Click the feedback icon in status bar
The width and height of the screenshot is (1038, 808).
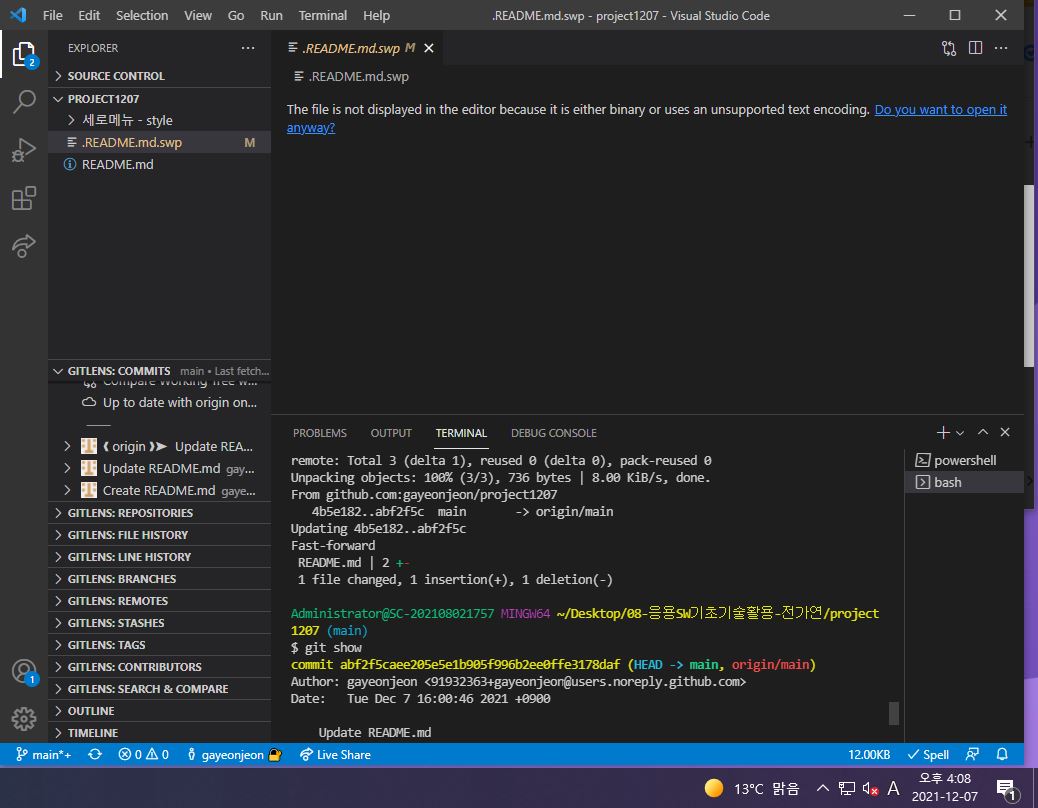972,755
